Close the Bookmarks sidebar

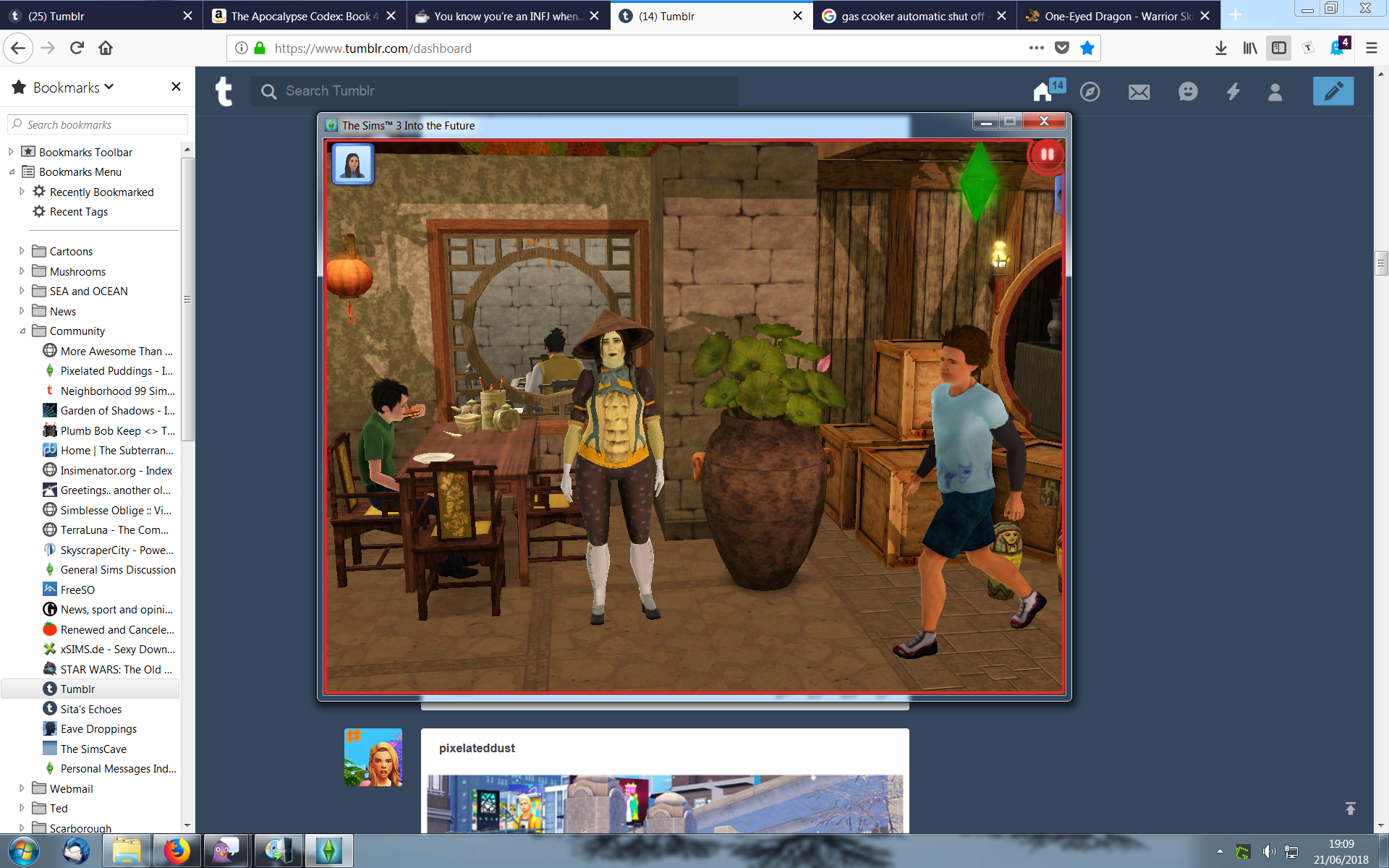(x=176, y=87)
